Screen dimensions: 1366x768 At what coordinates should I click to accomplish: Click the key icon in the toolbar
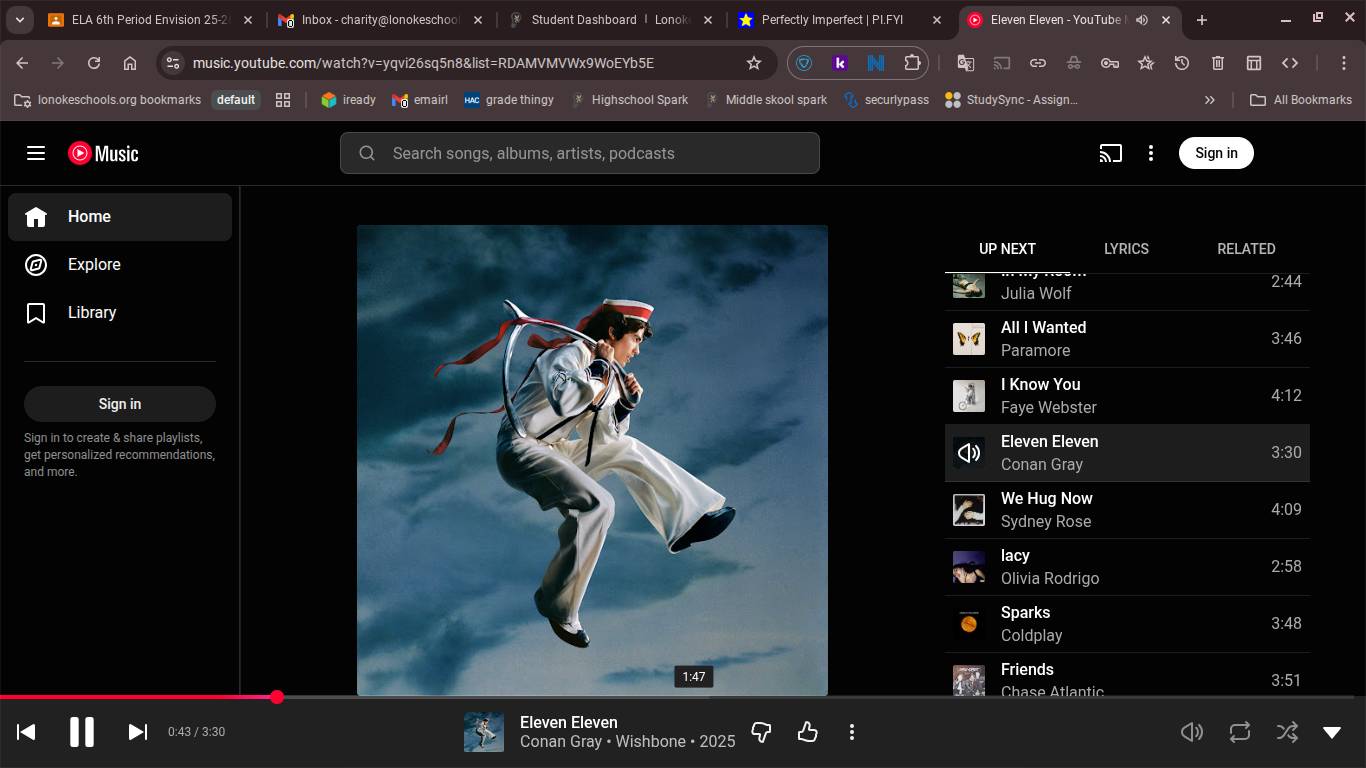[1110, 63]
